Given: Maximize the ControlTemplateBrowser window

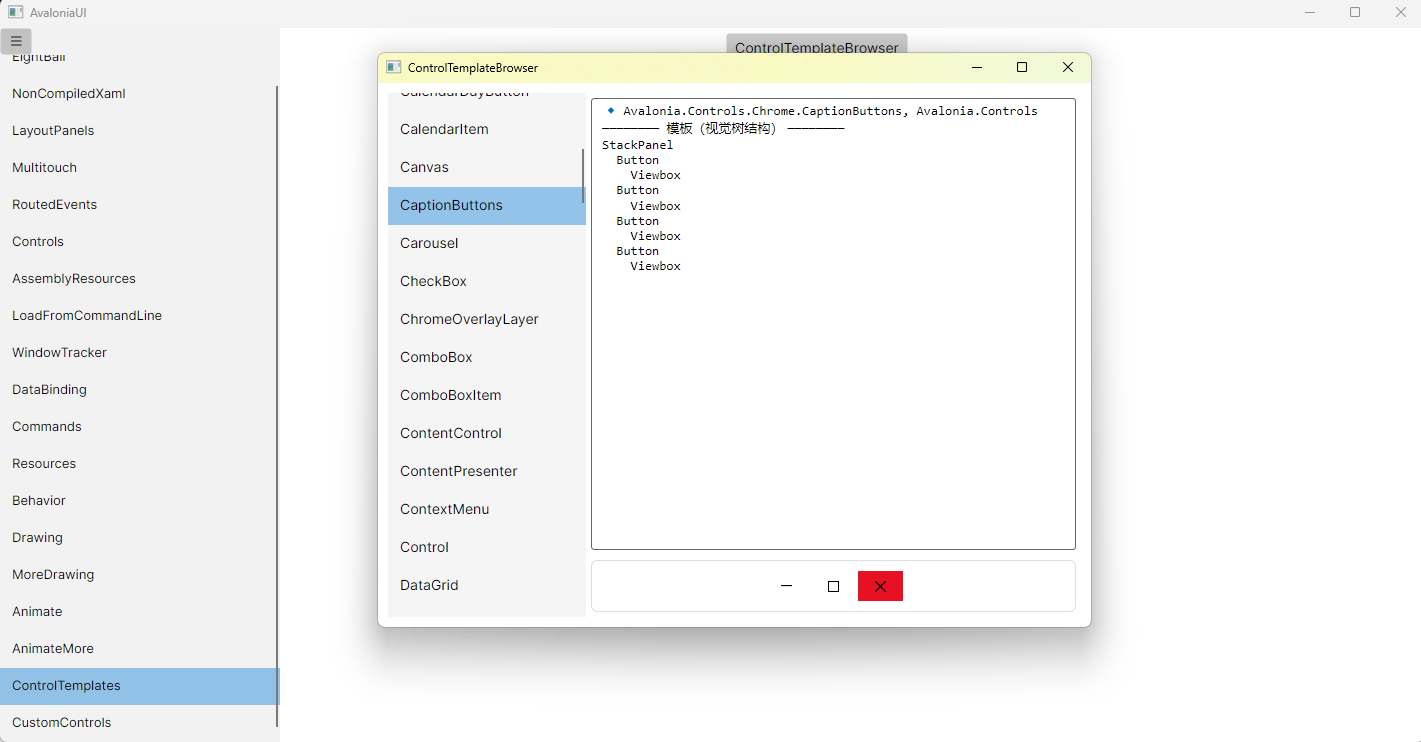Looking at the screenshot, I should [x=1022, y=67].
